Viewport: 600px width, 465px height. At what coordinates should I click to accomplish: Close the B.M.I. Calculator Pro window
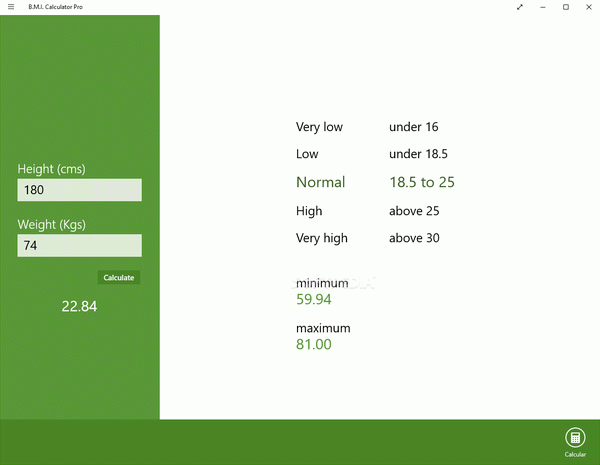(588, 7)
